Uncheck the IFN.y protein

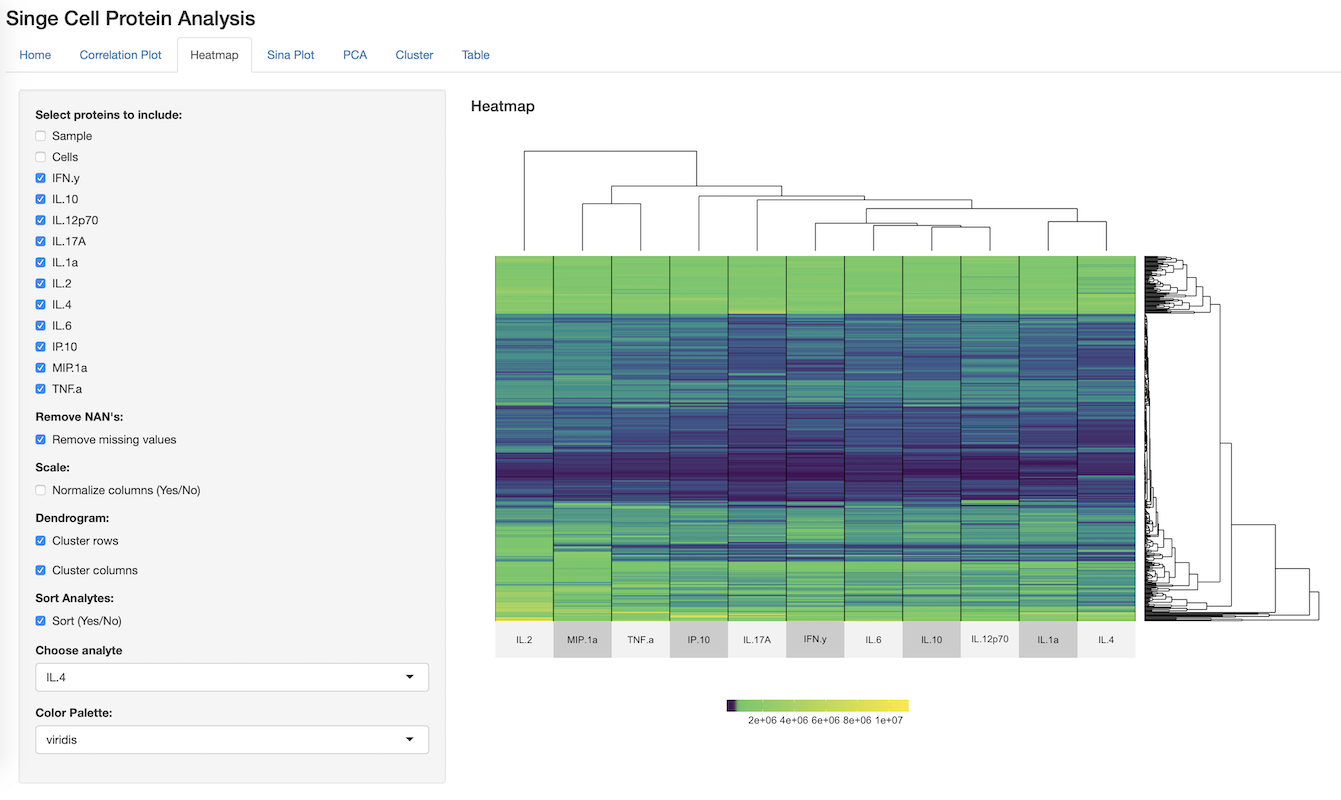[x=41, y=178]
